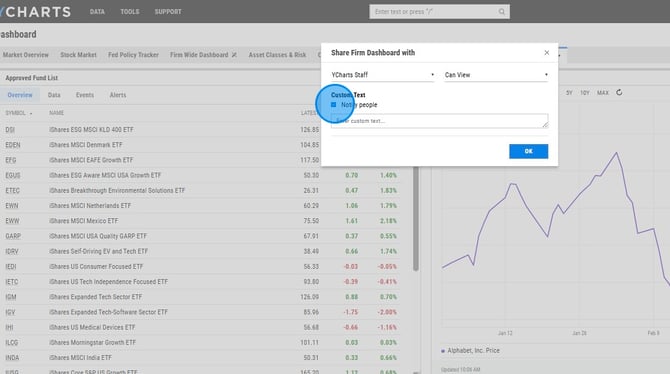The height and width of the screenshot is (374, 670).
Task: Click the search magnifier icon
Action: 502,12
